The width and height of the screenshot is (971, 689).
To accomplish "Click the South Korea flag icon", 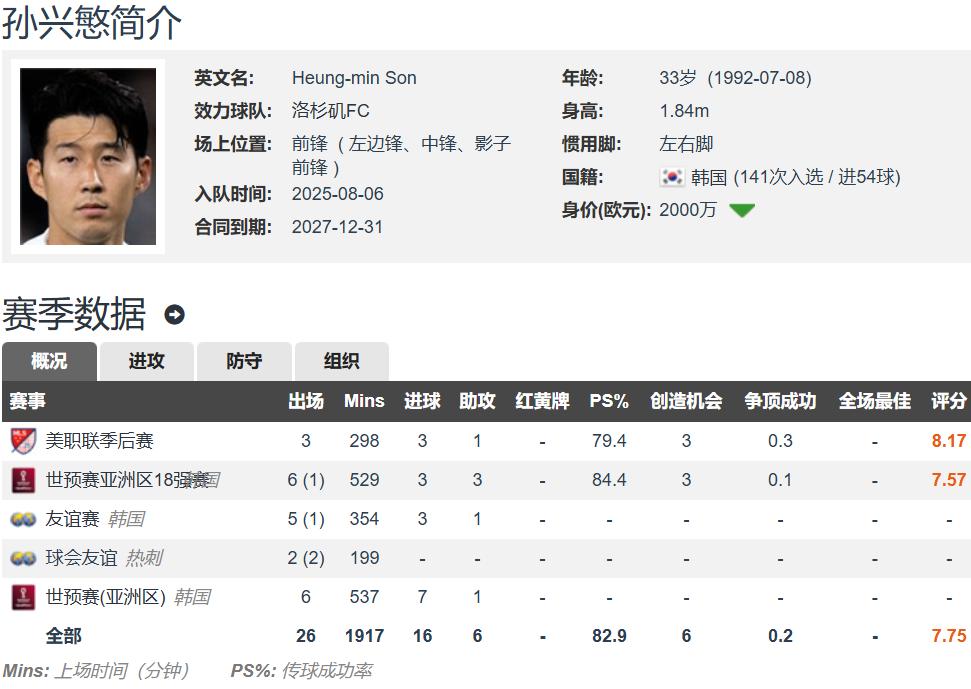I will [x=672, y=177].
